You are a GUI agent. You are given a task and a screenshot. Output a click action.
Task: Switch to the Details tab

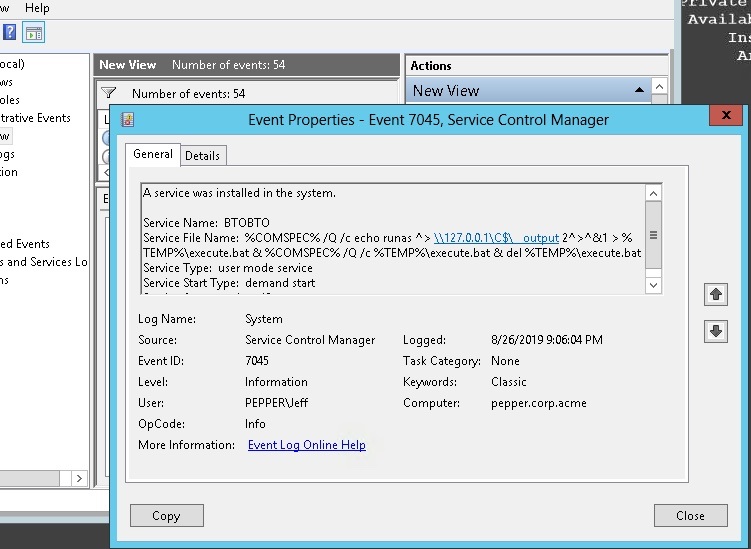[203, 156]
